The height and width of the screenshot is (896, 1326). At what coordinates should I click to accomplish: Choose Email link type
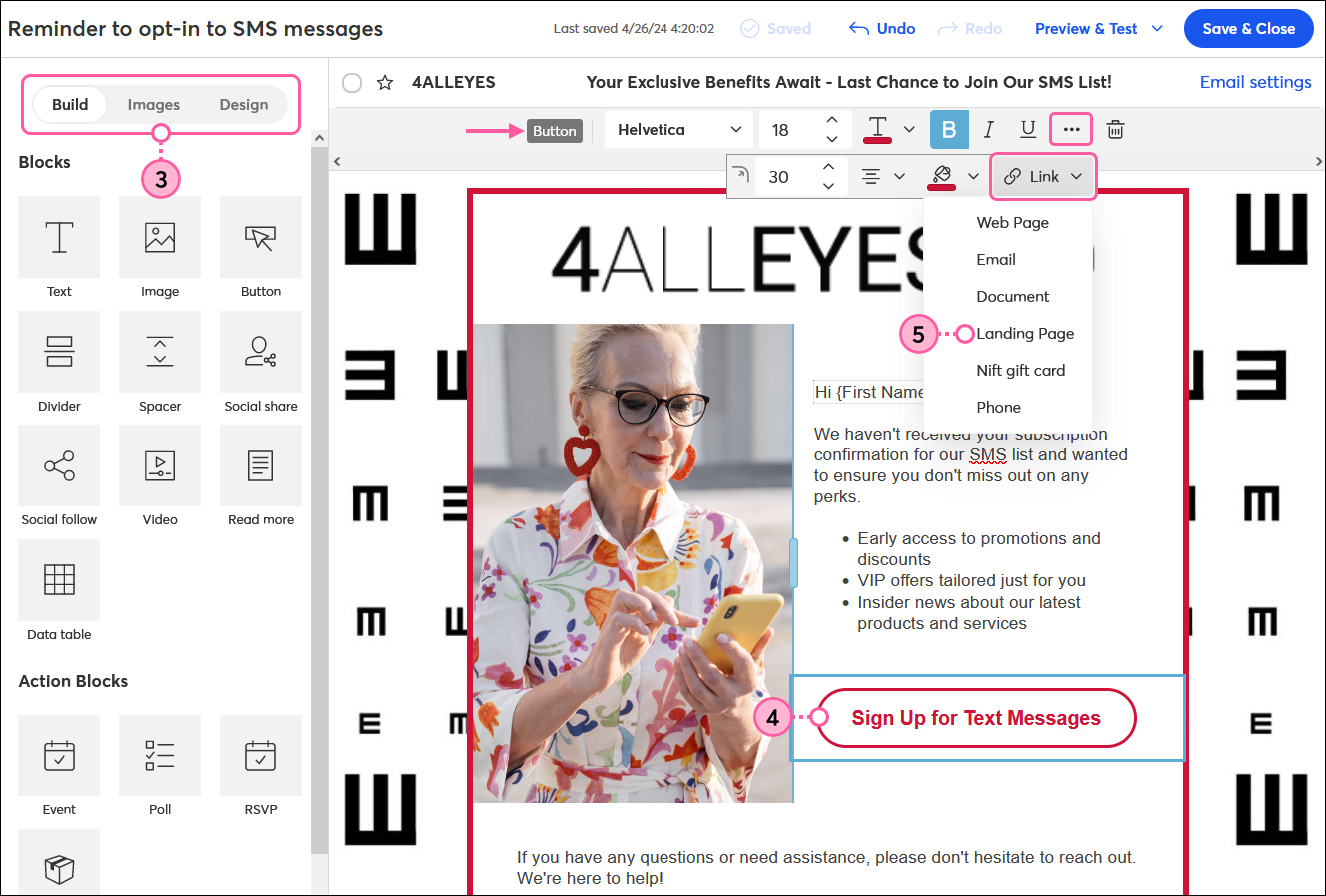[x=996, y=259]
